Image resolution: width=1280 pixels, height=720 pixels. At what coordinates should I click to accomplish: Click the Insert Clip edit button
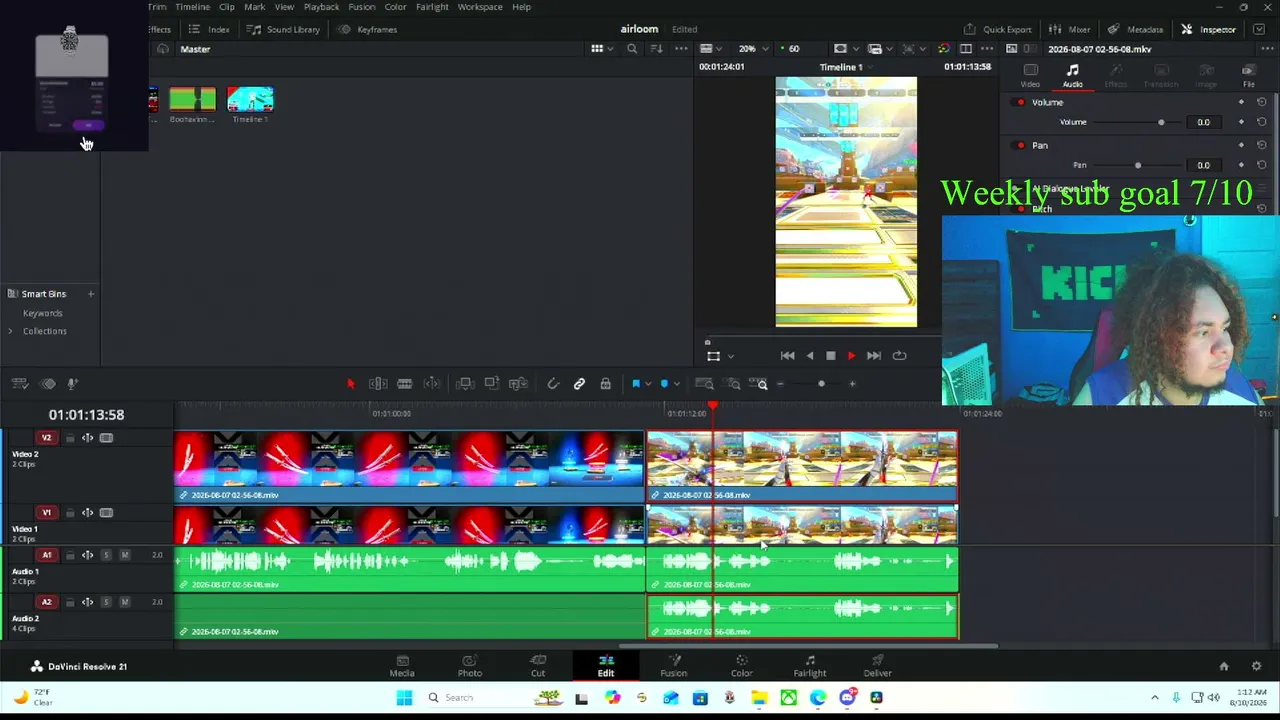[465, 384]
